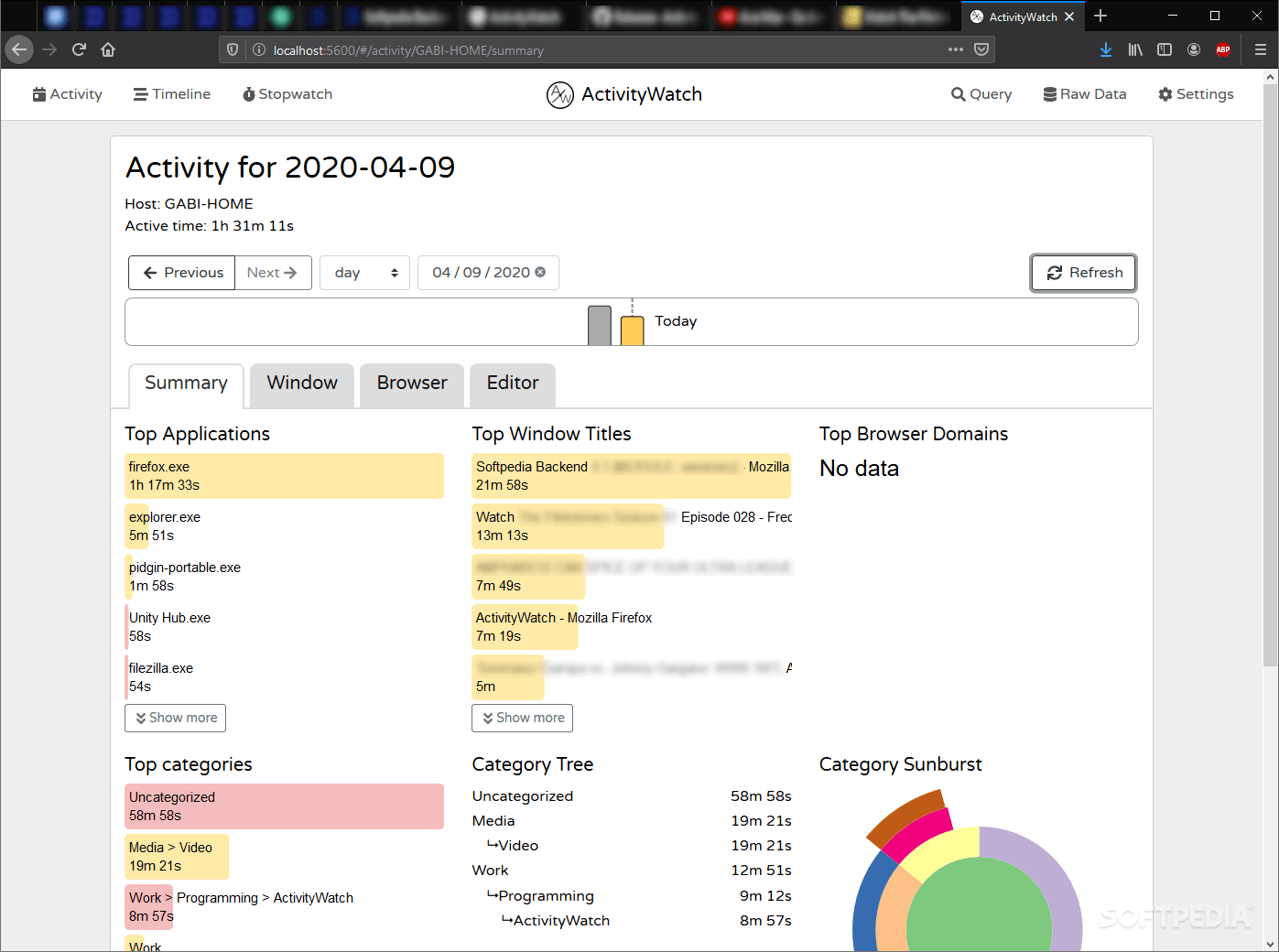Clear the date field with the X
Screen dimensions: 1279x952
click(x=541, y=272)
